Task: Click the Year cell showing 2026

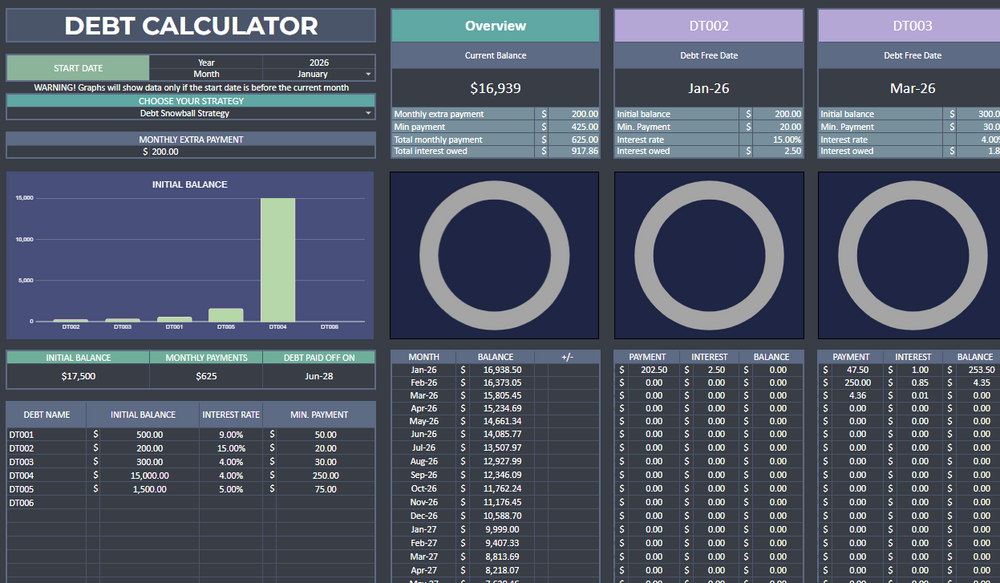Action: coord(319,62)
